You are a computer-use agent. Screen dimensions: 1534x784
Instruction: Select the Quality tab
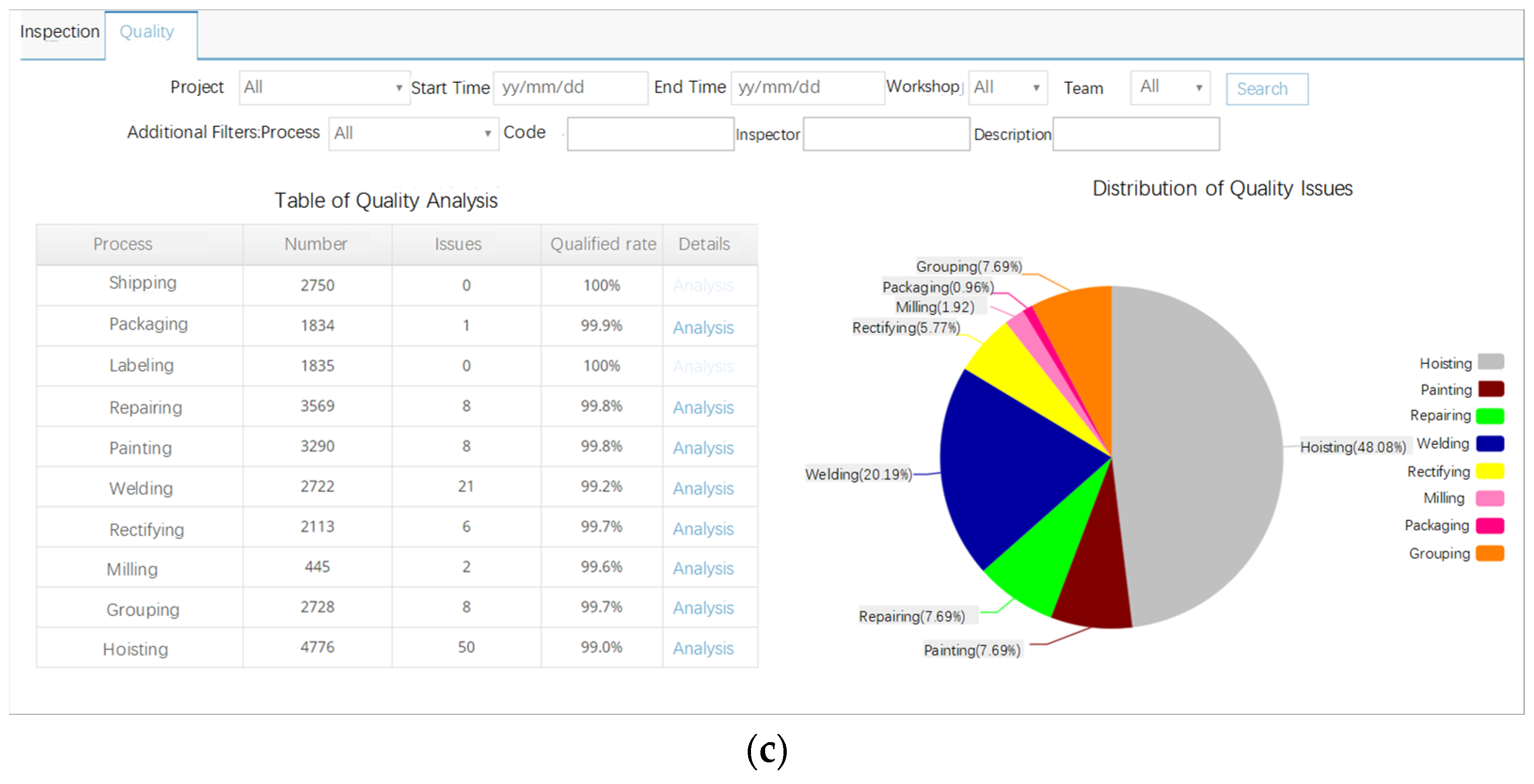pos(147,32)
